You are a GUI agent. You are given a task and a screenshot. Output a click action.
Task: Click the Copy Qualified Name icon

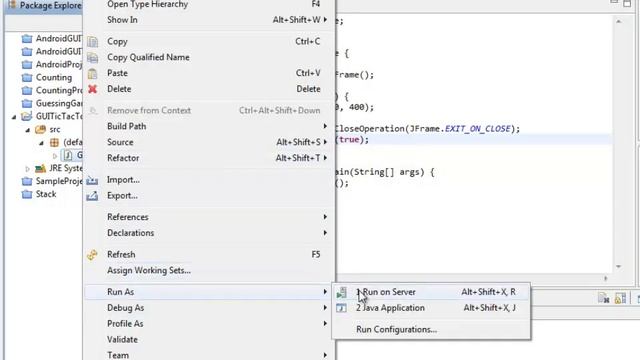[93, 58]
